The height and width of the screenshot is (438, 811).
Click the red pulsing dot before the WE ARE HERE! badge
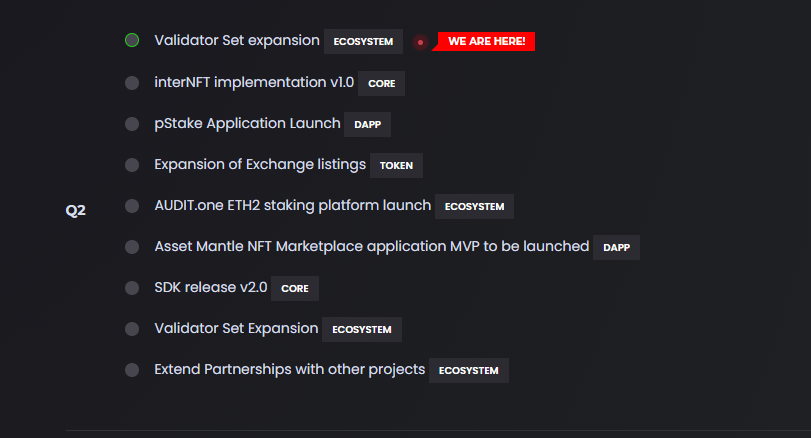(421, 42)
